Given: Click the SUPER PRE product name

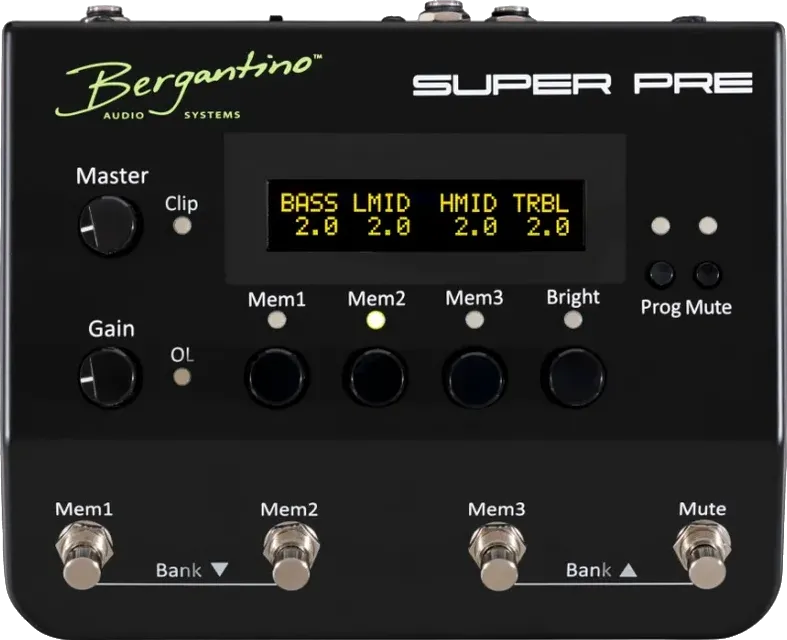Looking at the screenshot, I should click(582, 84).
